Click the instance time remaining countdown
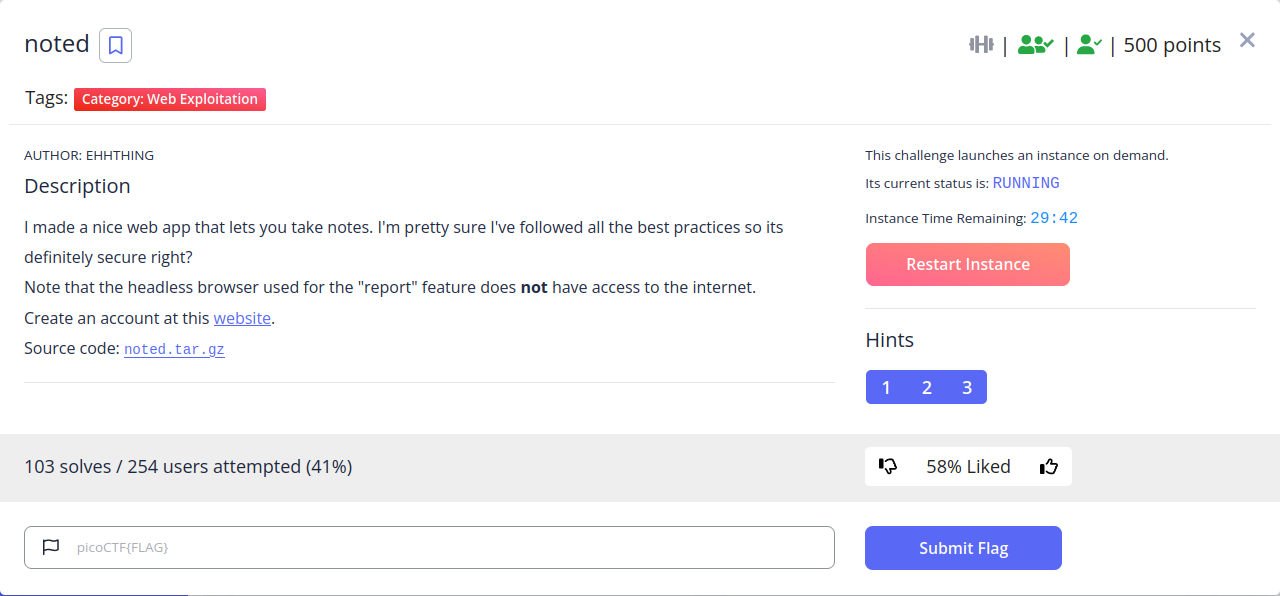The height and width of the screenshot is (596, 1280). (x=1054, y=218)
